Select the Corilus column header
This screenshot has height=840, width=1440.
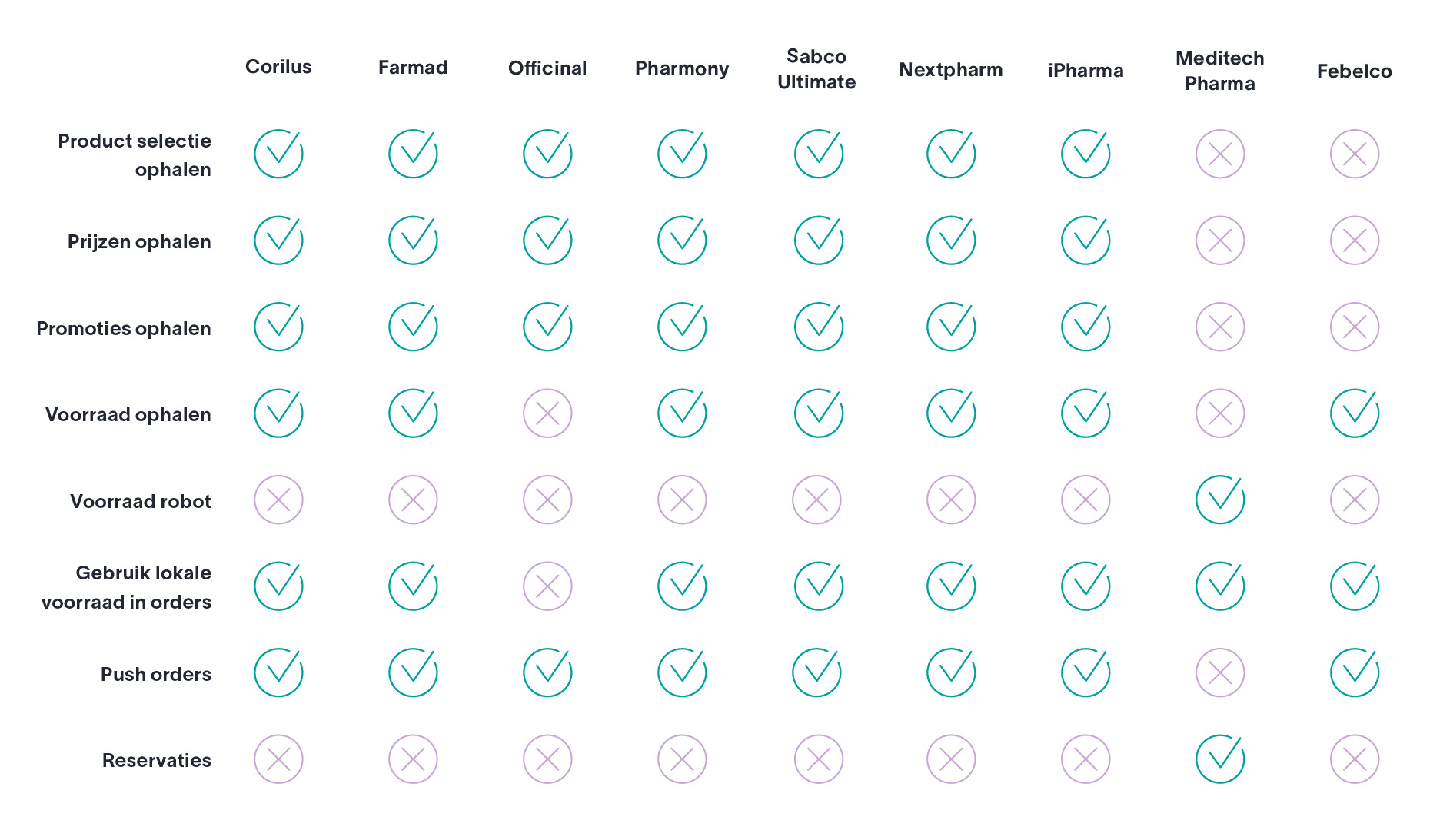(278, 67)
